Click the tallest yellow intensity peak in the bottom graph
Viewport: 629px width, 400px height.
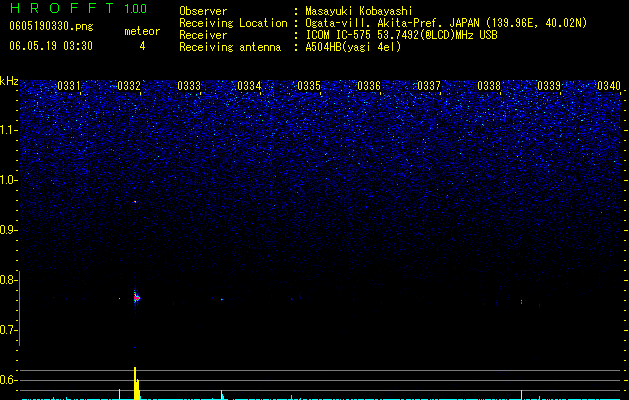pos(136,382)
